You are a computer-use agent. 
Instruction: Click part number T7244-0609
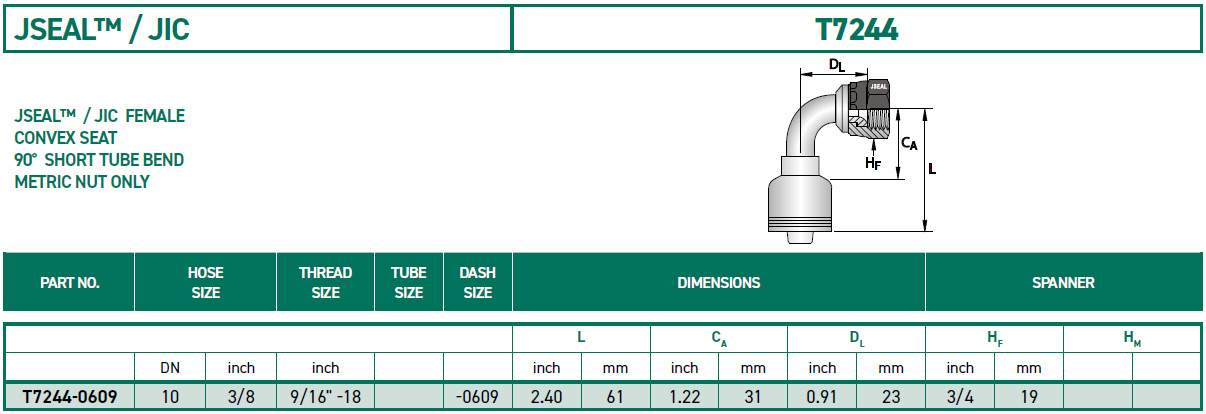[70, 396]
